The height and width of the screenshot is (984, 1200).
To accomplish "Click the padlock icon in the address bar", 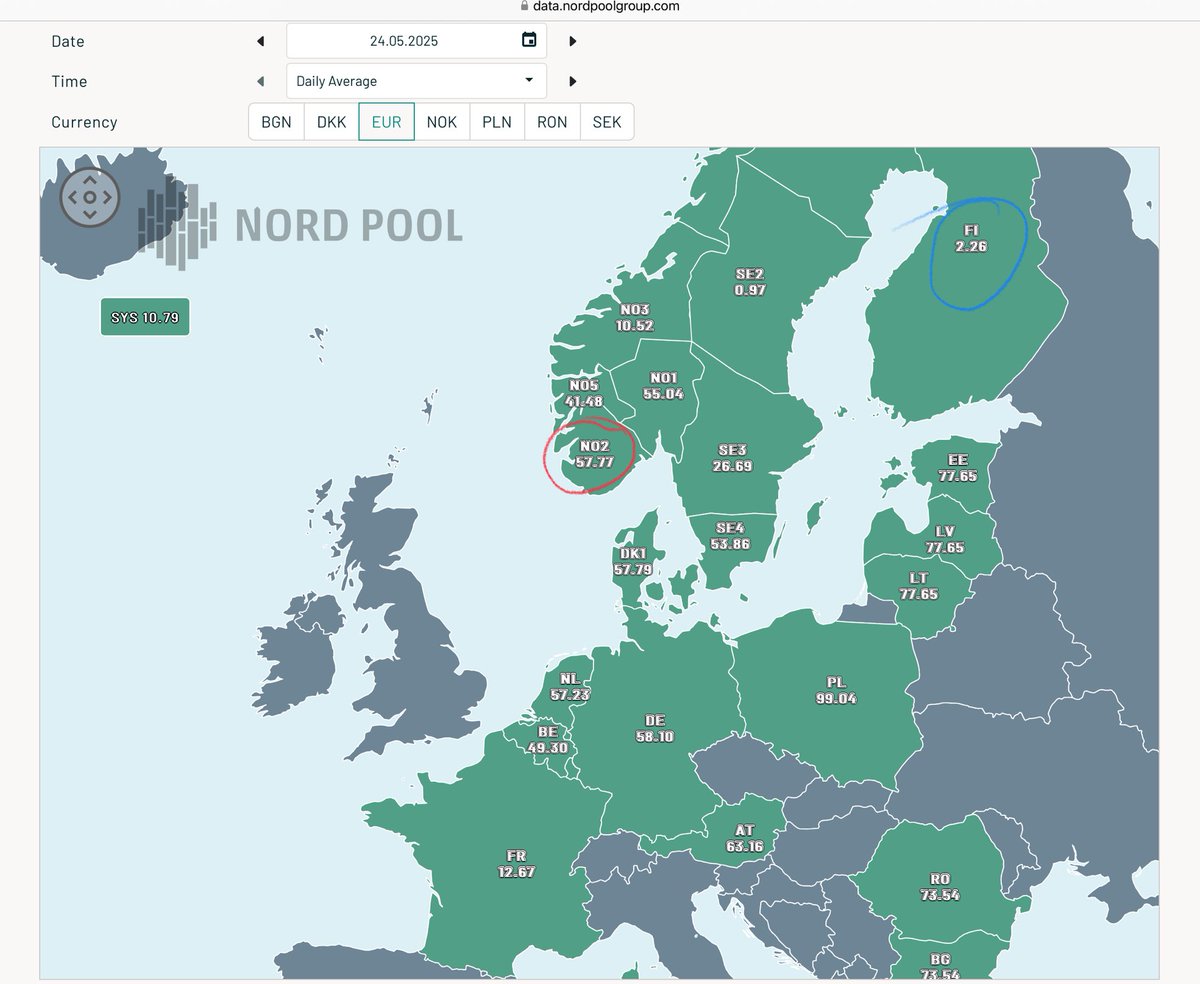I will (524, 5).
